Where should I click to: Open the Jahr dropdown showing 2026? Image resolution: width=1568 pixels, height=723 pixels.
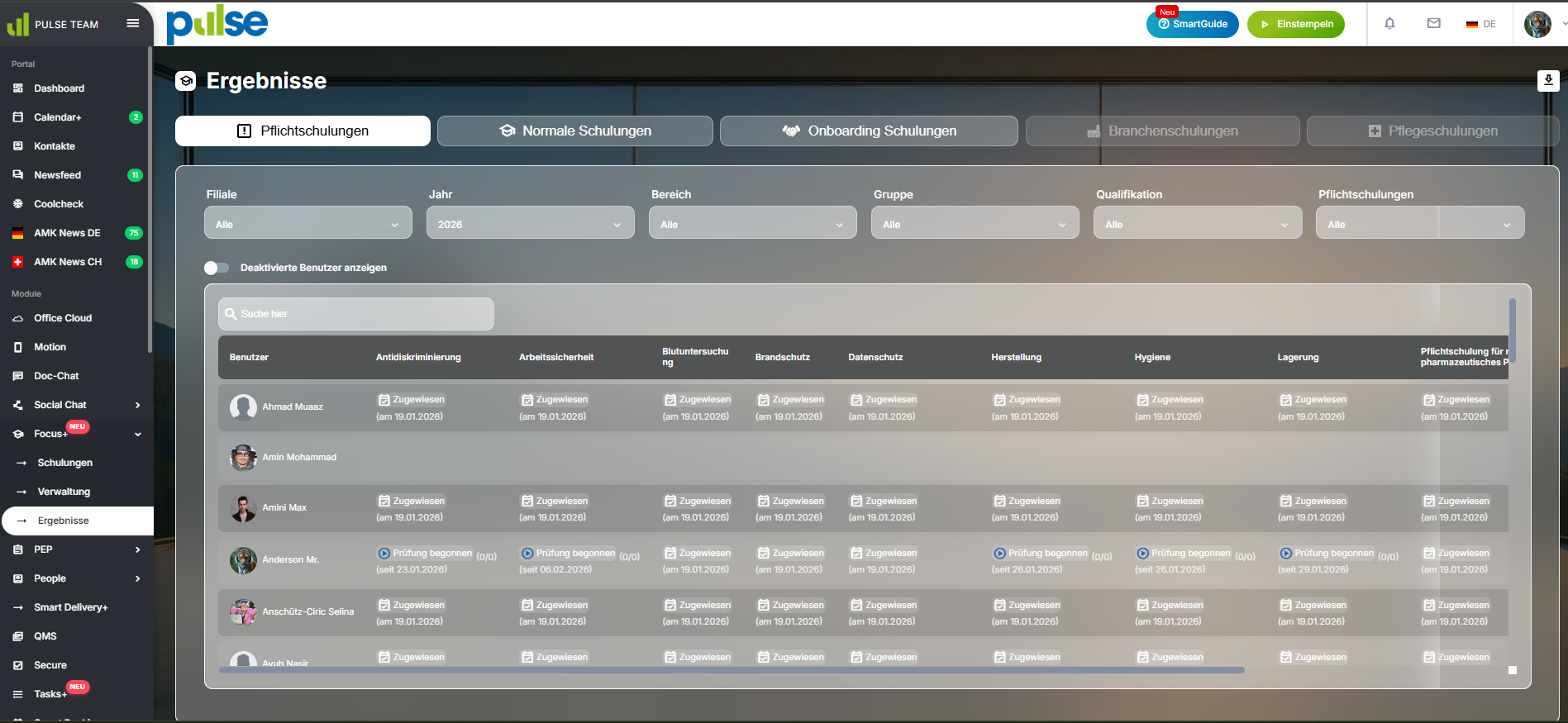coord(531,223)
